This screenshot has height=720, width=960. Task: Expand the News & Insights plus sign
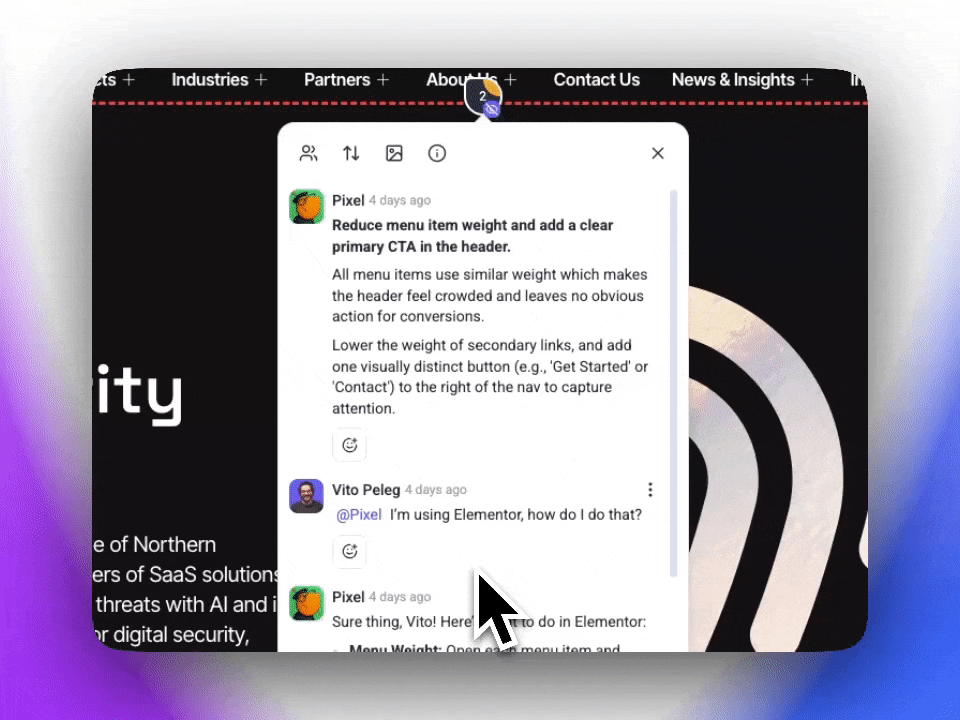807,80
